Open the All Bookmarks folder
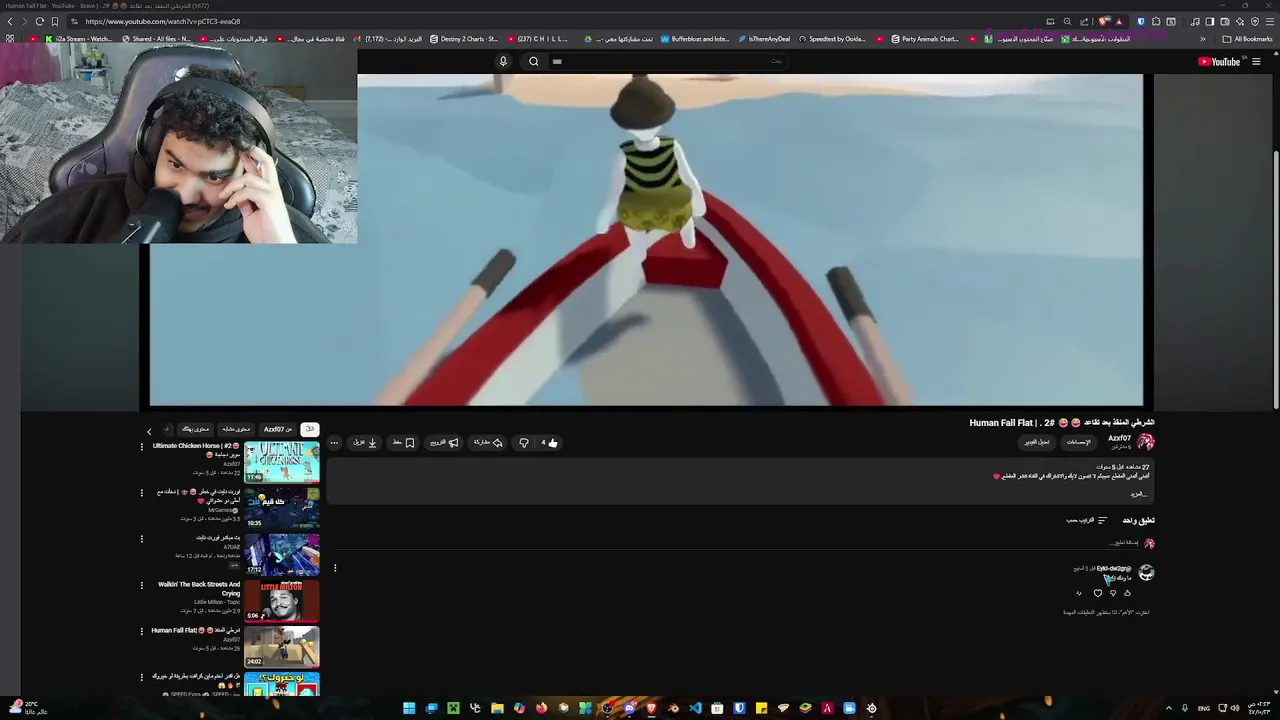Screen dimensions: 1280x720 point(1248,39)
